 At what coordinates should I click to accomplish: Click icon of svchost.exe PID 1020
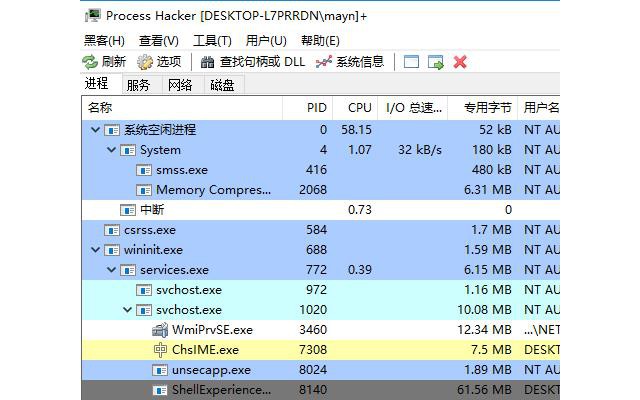pos(144,310)
